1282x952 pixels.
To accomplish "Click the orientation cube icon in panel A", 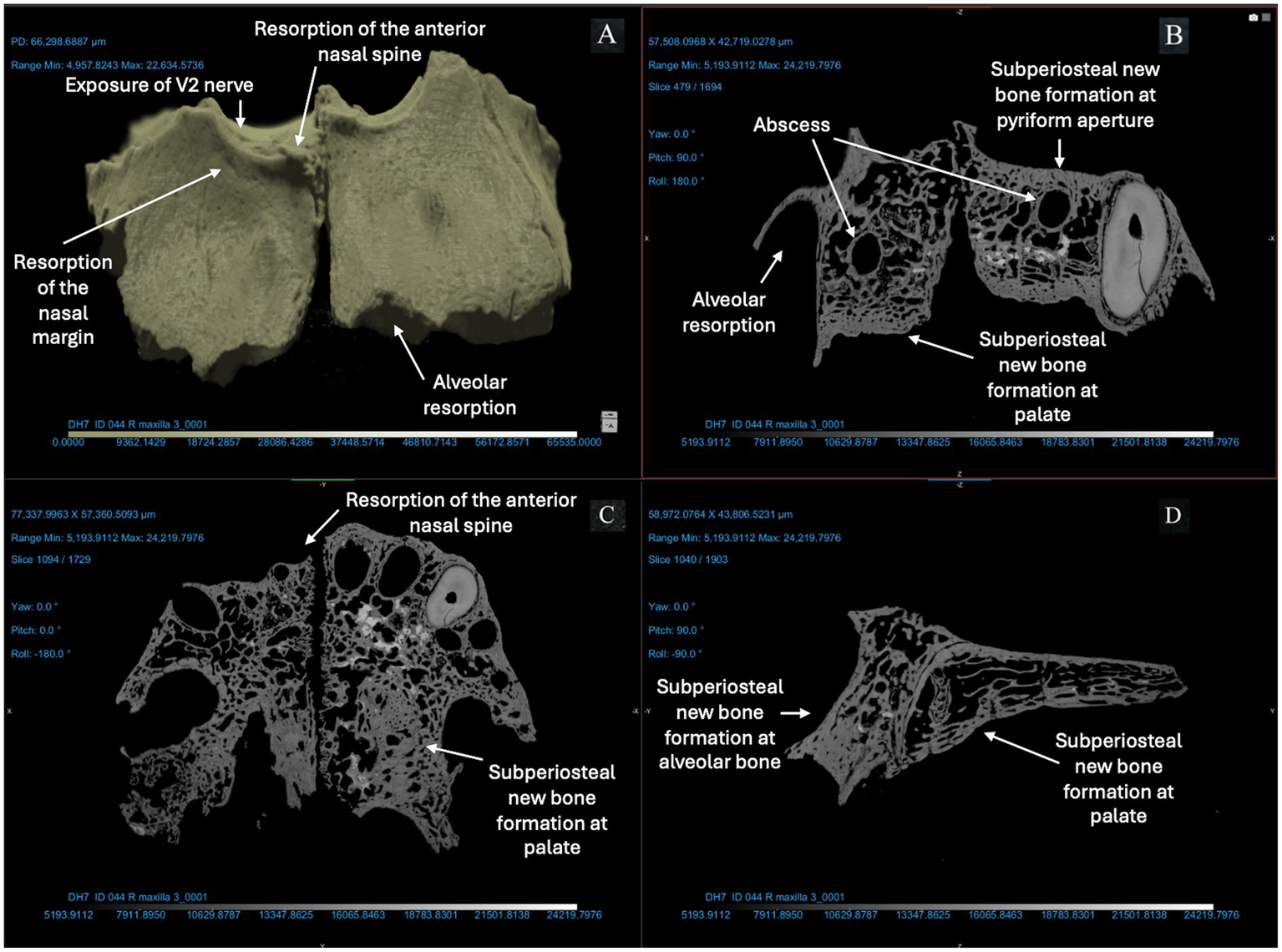I will [610, 421].
